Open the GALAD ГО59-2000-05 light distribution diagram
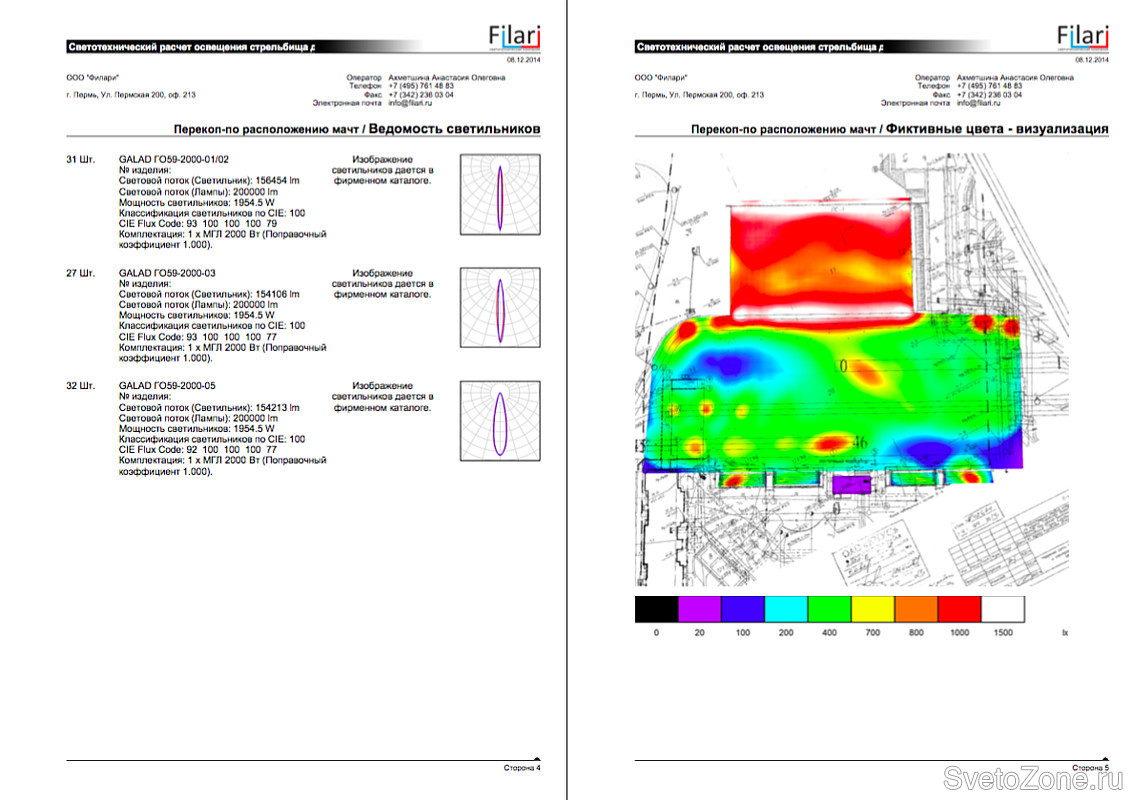The height and width of the screenshot is (800, 1133). 500,421
